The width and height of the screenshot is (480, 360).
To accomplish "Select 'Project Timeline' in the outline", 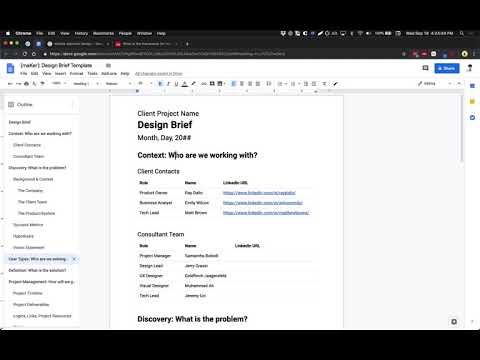I will [28, 293].
